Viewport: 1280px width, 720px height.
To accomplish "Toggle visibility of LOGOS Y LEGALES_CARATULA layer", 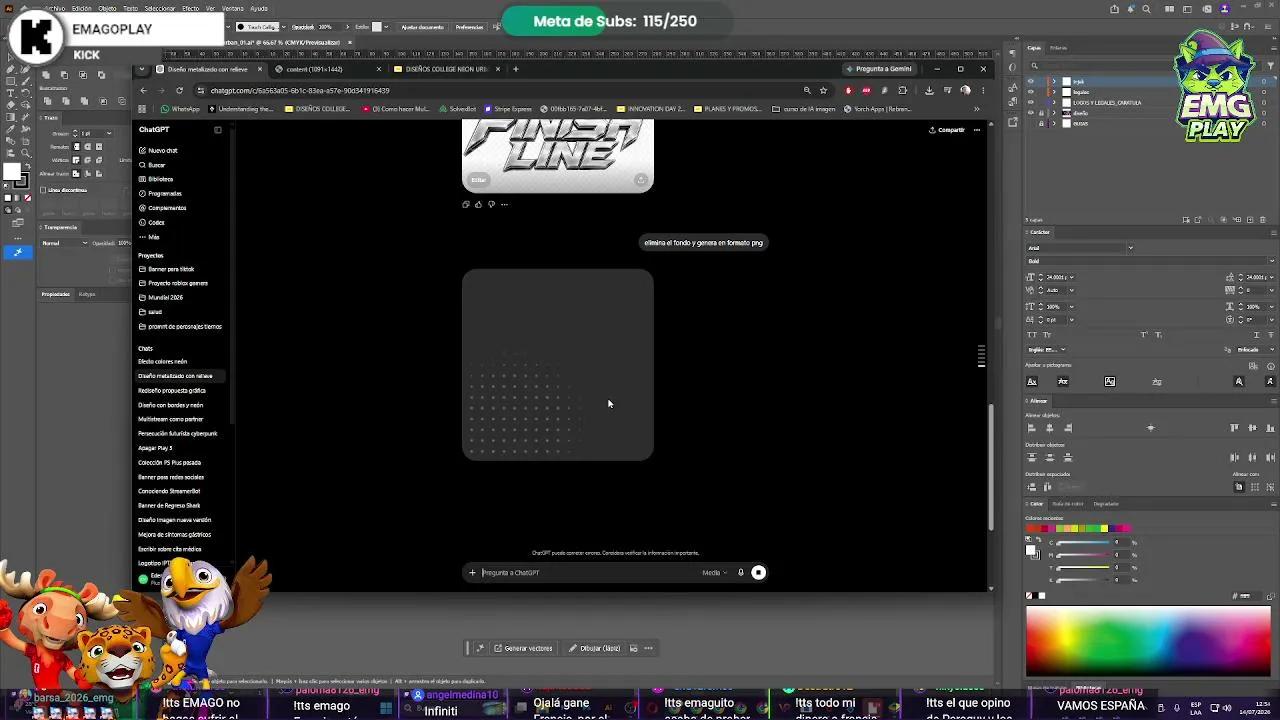I will click(x=1031, y=102).
